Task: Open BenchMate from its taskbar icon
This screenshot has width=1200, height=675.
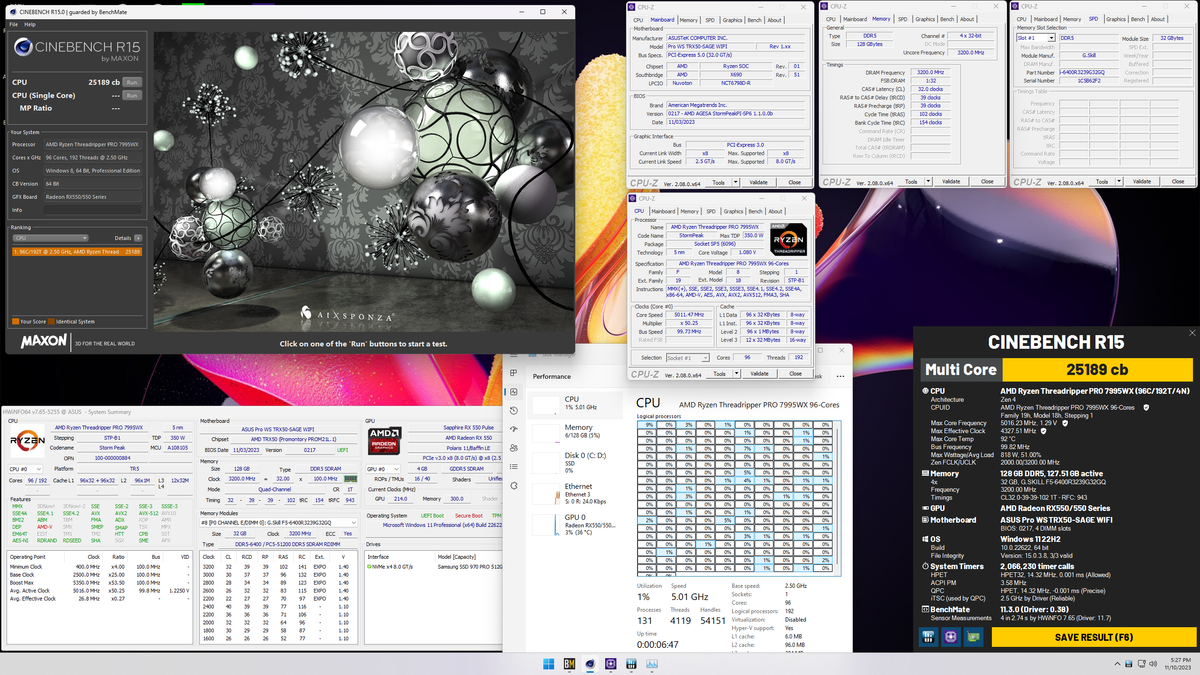Action: coord(569,663)
